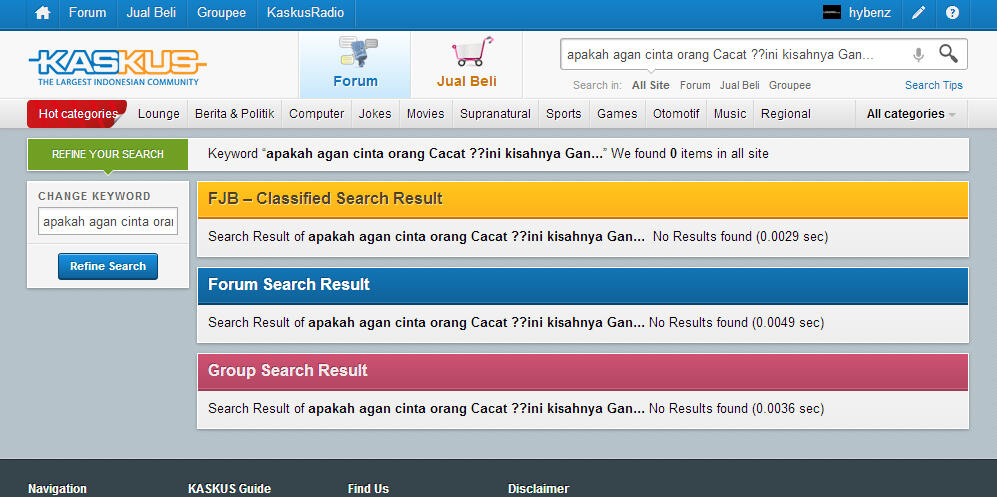Go to the home icon in top bar
Image resolution: width=997 pixels, height=497 pixels.
(x=43, y=13)
